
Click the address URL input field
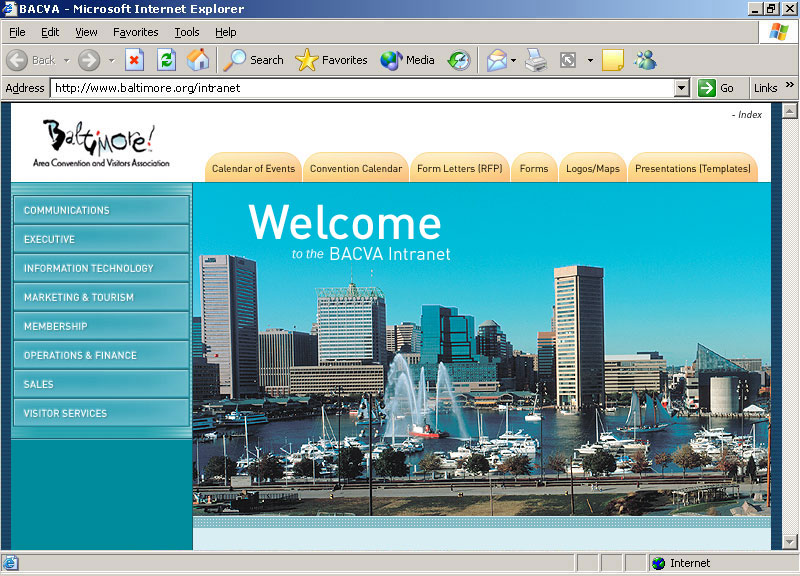[360, 88]
